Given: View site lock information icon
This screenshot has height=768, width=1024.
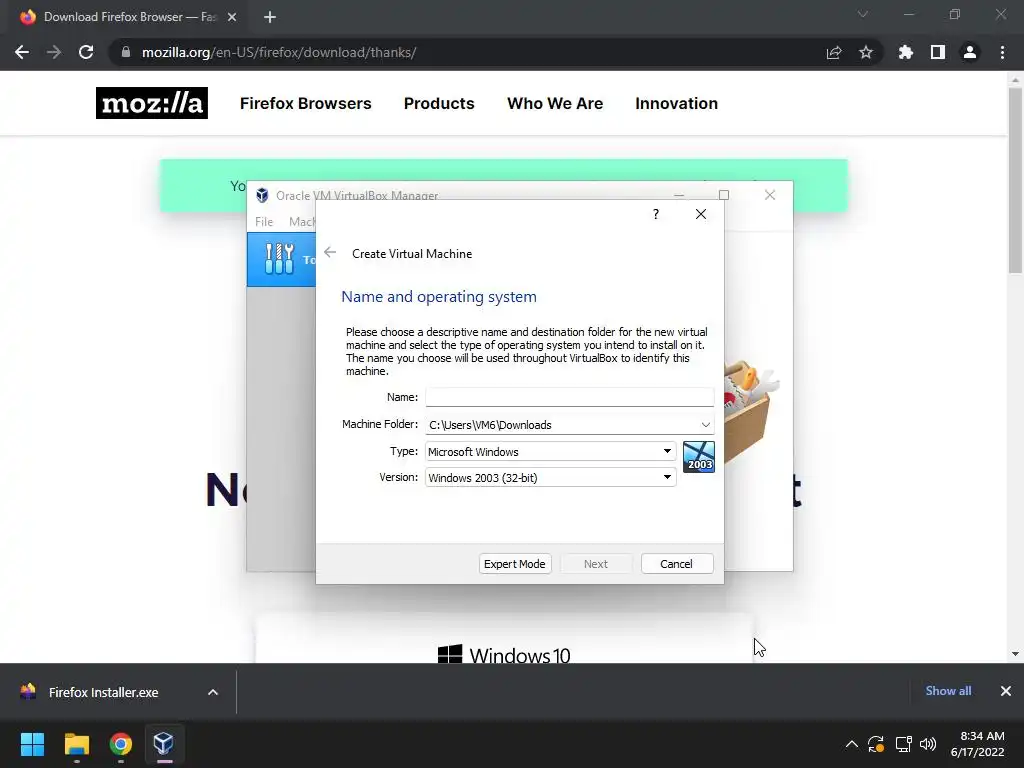Looking at the screenshot, I should tap(125, 52).
